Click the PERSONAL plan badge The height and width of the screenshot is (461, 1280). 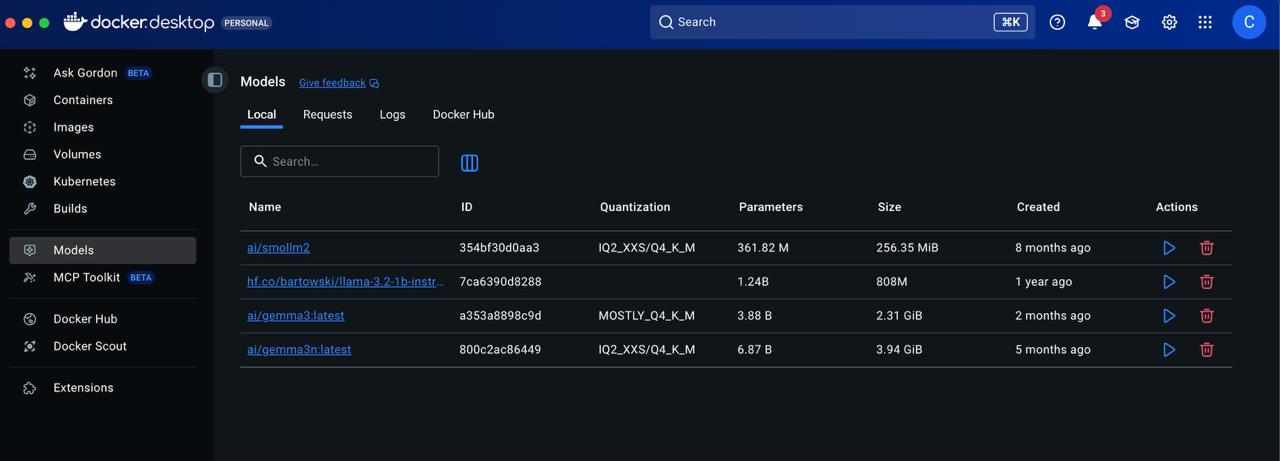pyautogui.click(x=246, y=22)
